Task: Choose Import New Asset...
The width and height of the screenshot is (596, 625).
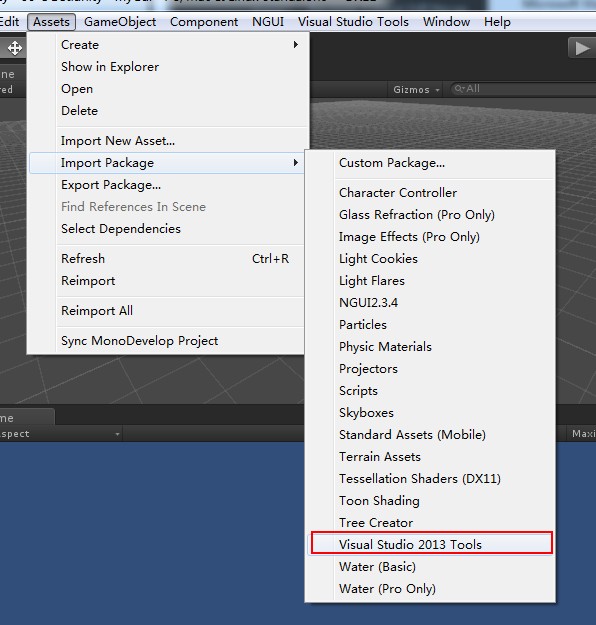Action: [x=167, y=141]
